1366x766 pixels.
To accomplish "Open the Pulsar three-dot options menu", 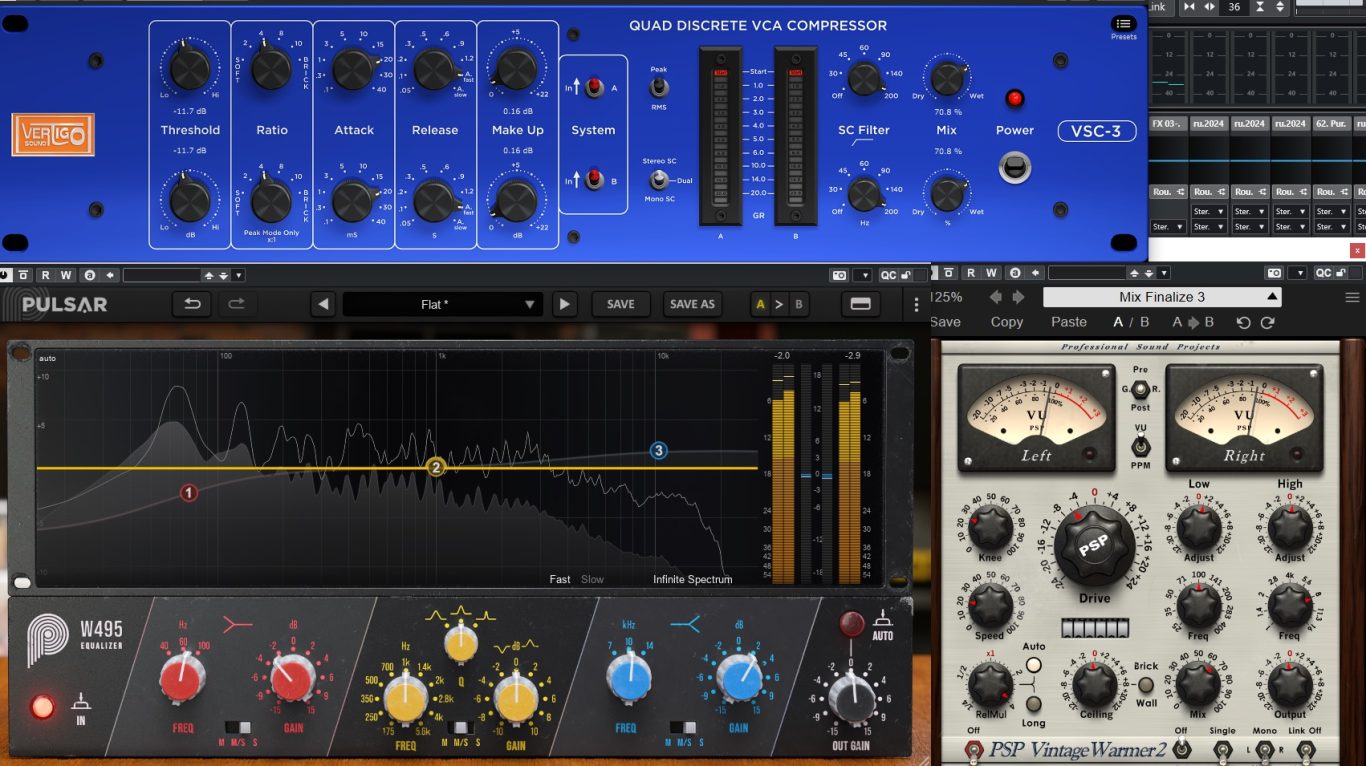I will point(916,304).
